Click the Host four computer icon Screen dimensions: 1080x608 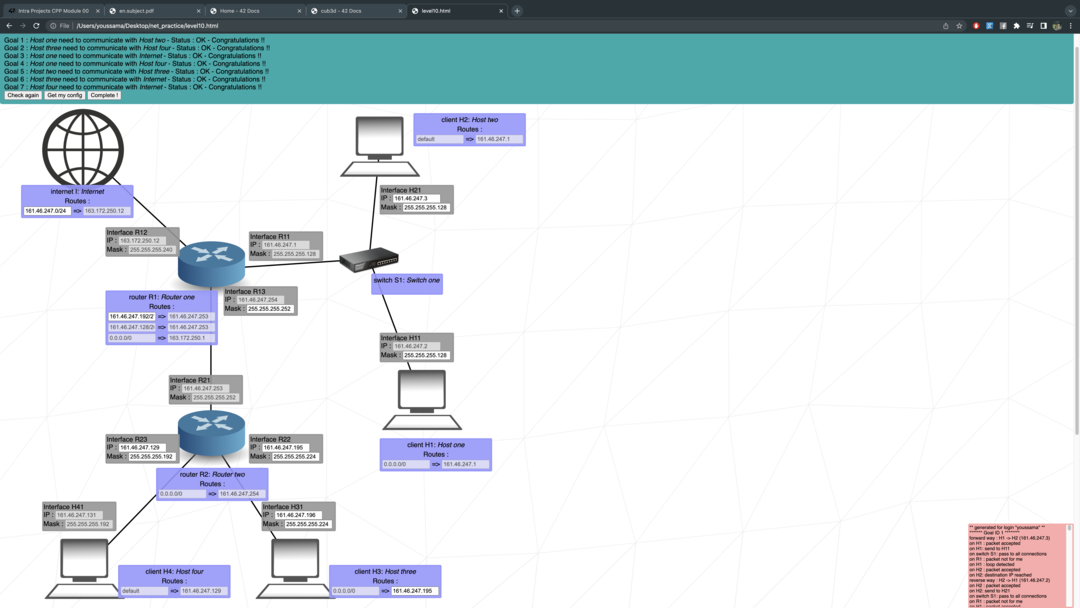coord(84,567)
